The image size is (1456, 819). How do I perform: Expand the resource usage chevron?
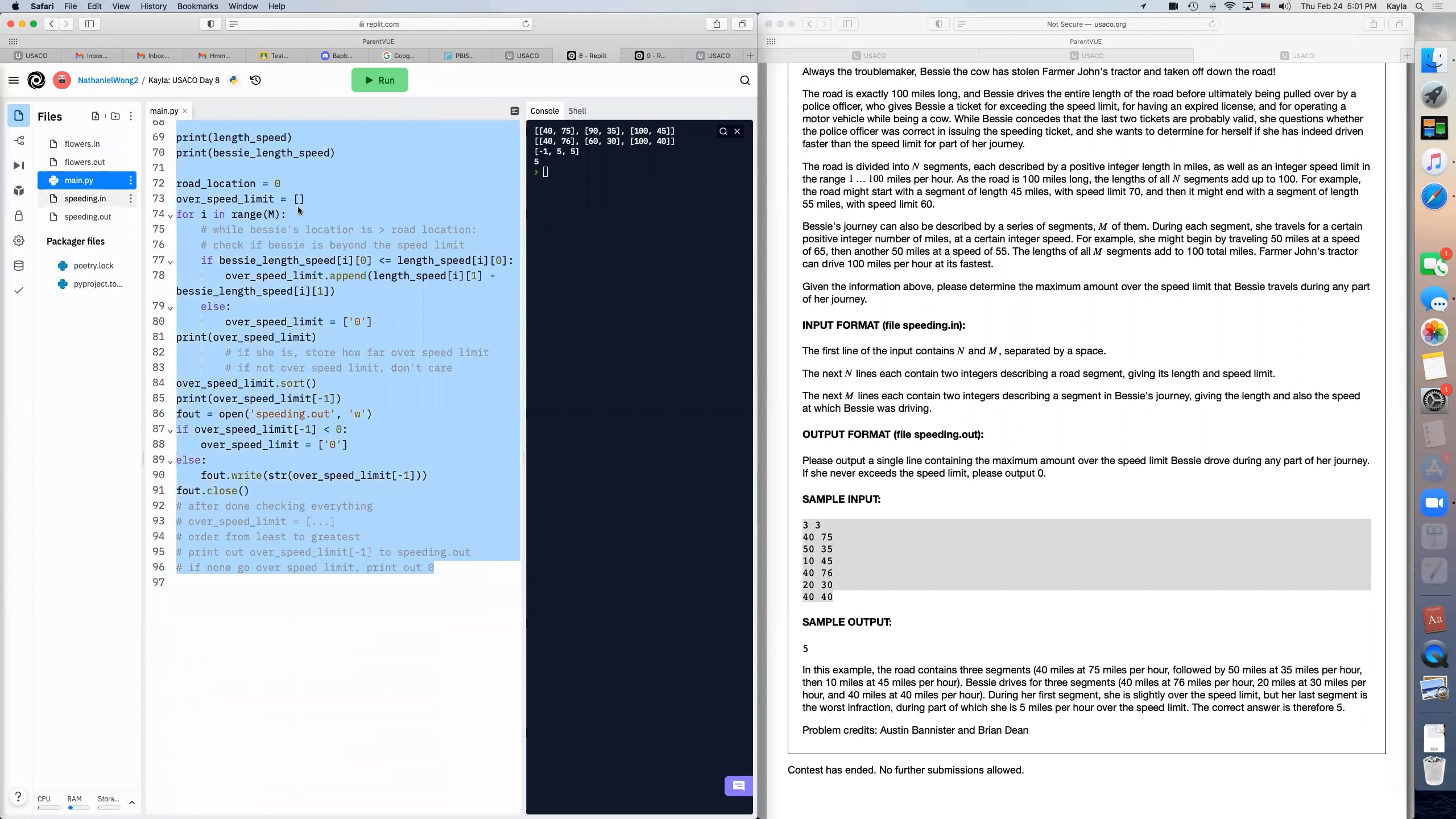pyautogui.click(x=132, y=803)
